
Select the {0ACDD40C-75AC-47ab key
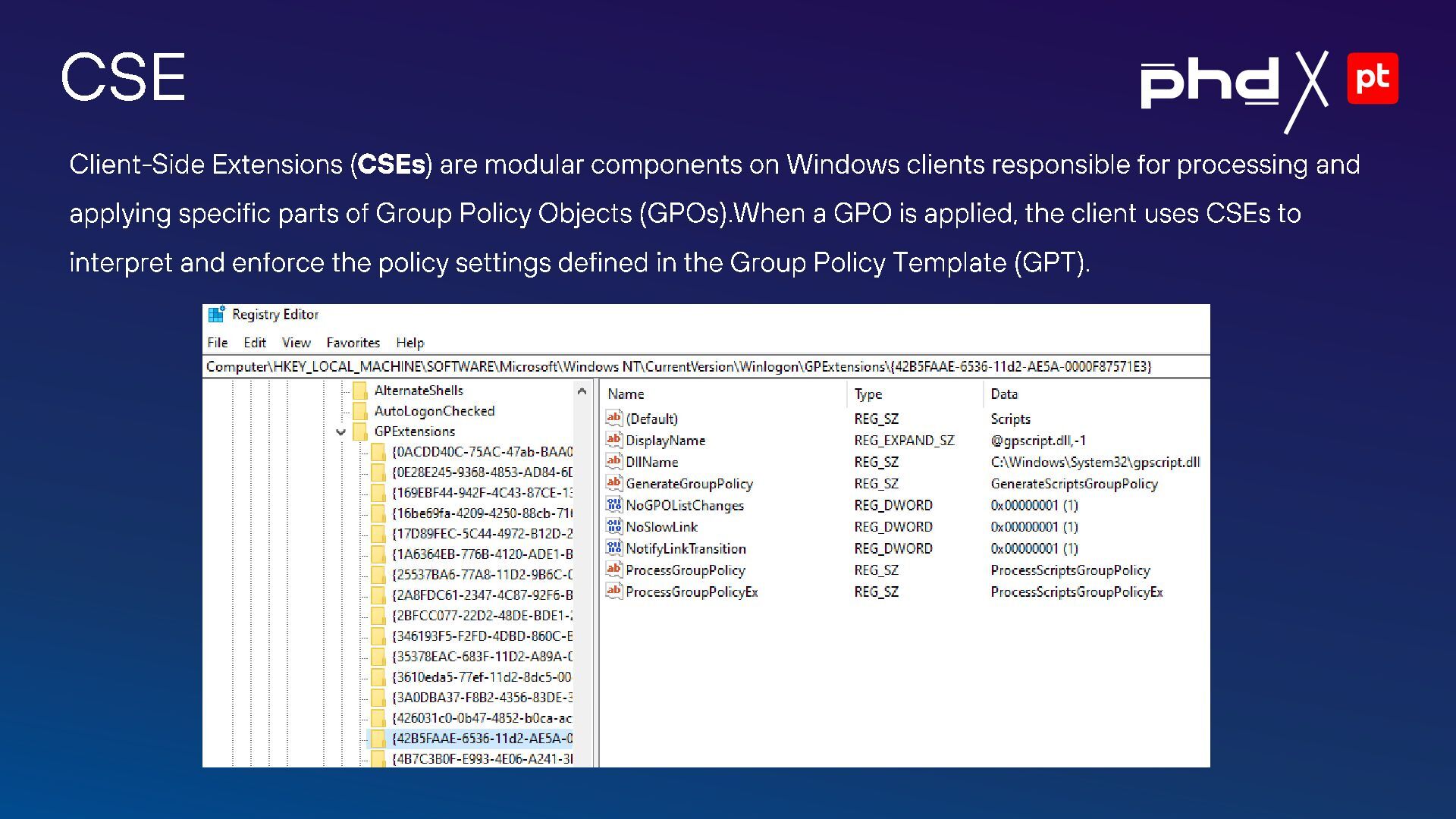(x=482, y=452)
